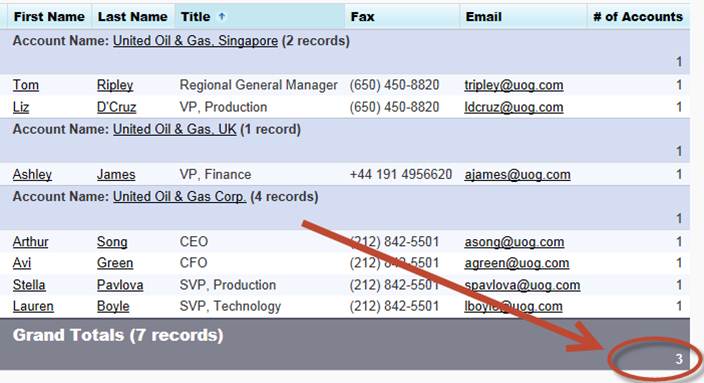Select the title SVP, Production
This screenshot has height=383, width=704.
click(x=228, y=285)
